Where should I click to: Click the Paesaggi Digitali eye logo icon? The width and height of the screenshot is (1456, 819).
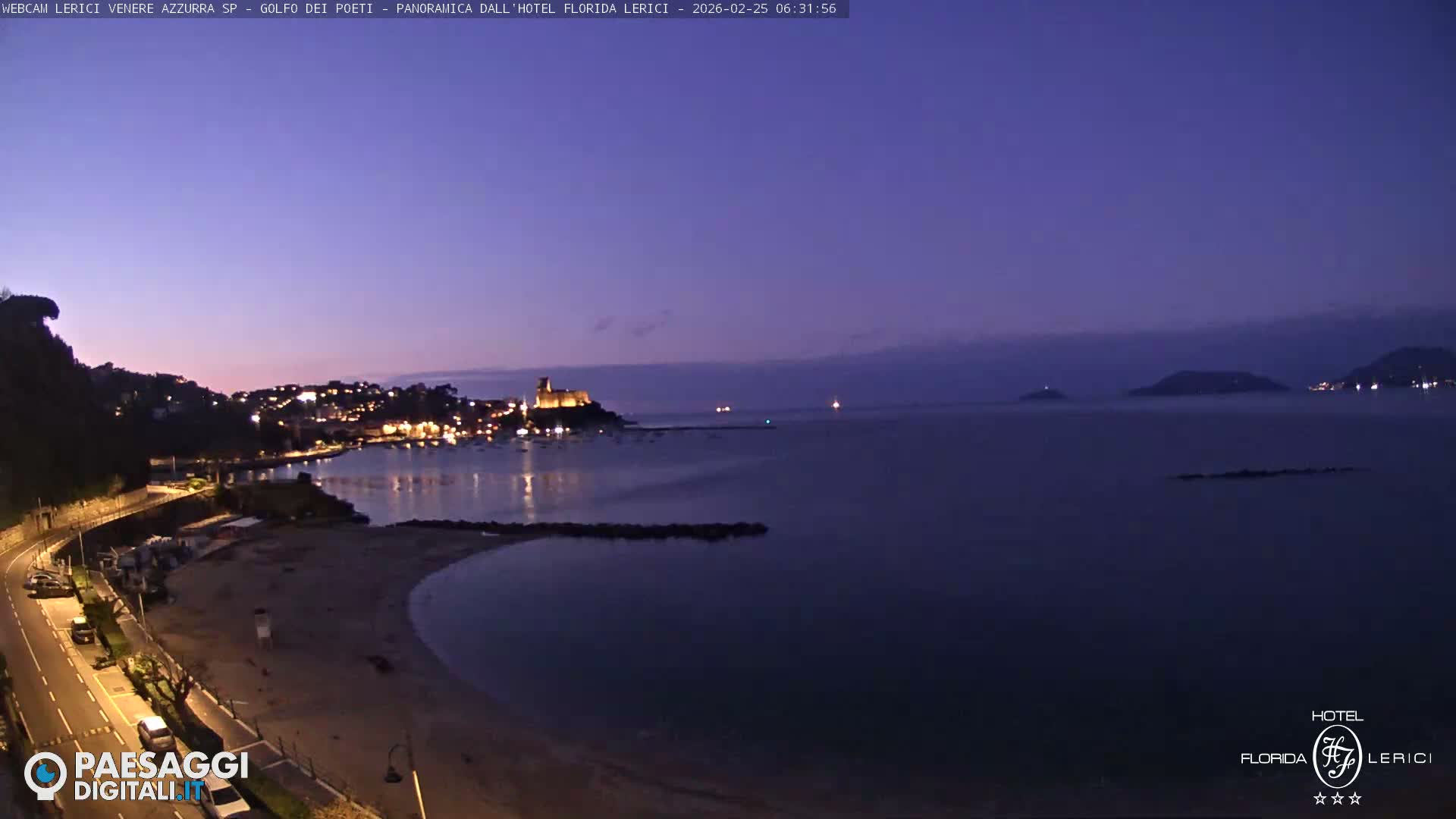point(45,775)
